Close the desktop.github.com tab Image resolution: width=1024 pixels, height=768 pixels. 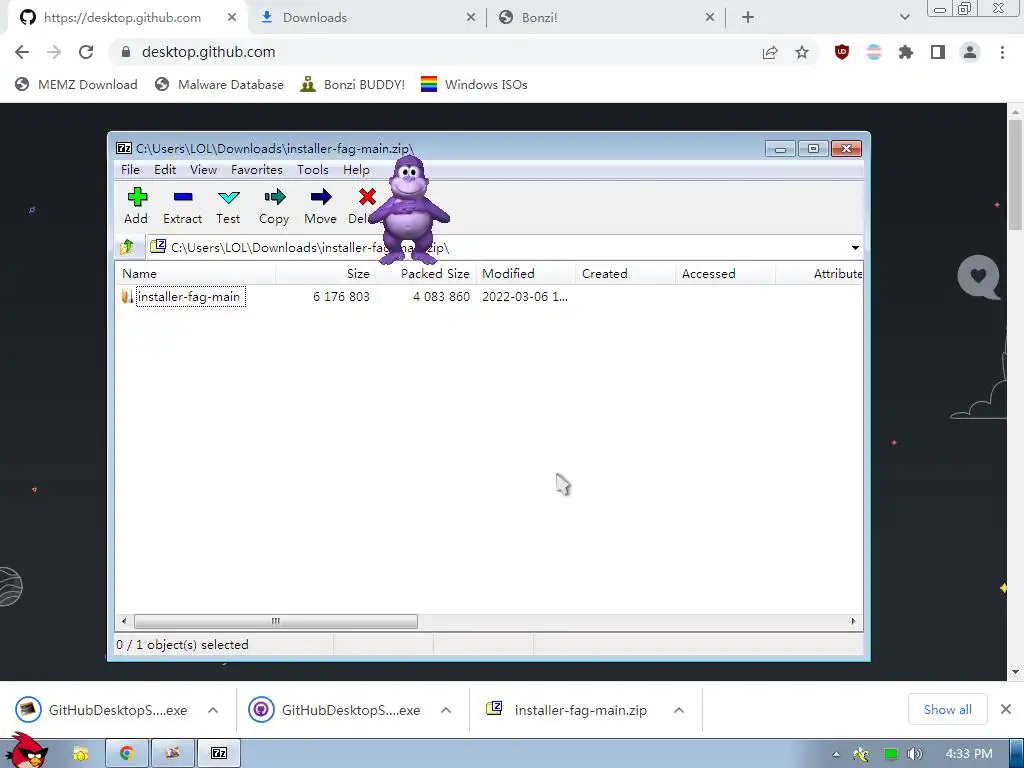tap(232, 18)
